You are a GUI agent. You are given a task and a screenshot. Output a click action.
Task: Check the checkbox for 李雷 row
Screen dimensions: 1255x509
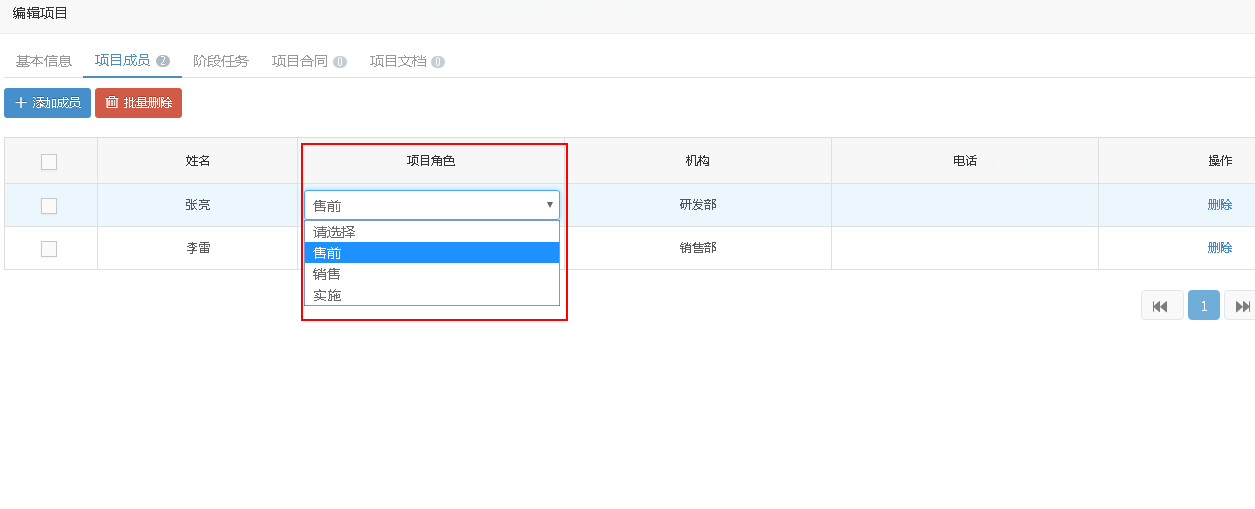point(49,249)
